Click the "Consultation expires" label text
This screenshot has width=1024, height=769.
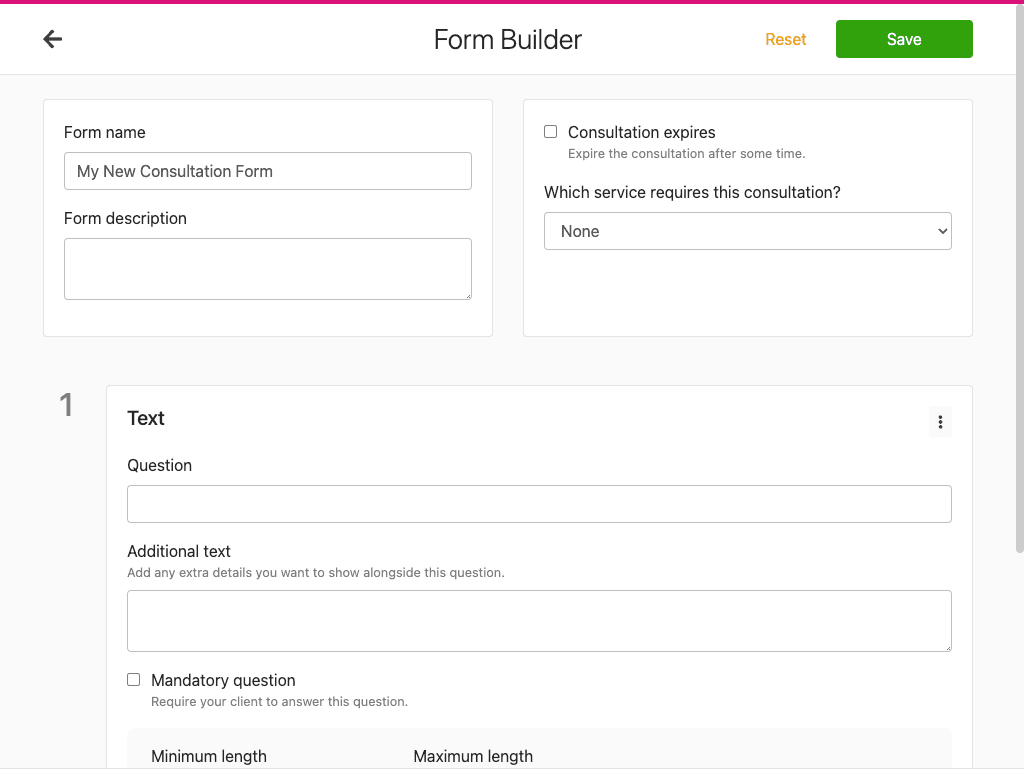pos(642,132)
